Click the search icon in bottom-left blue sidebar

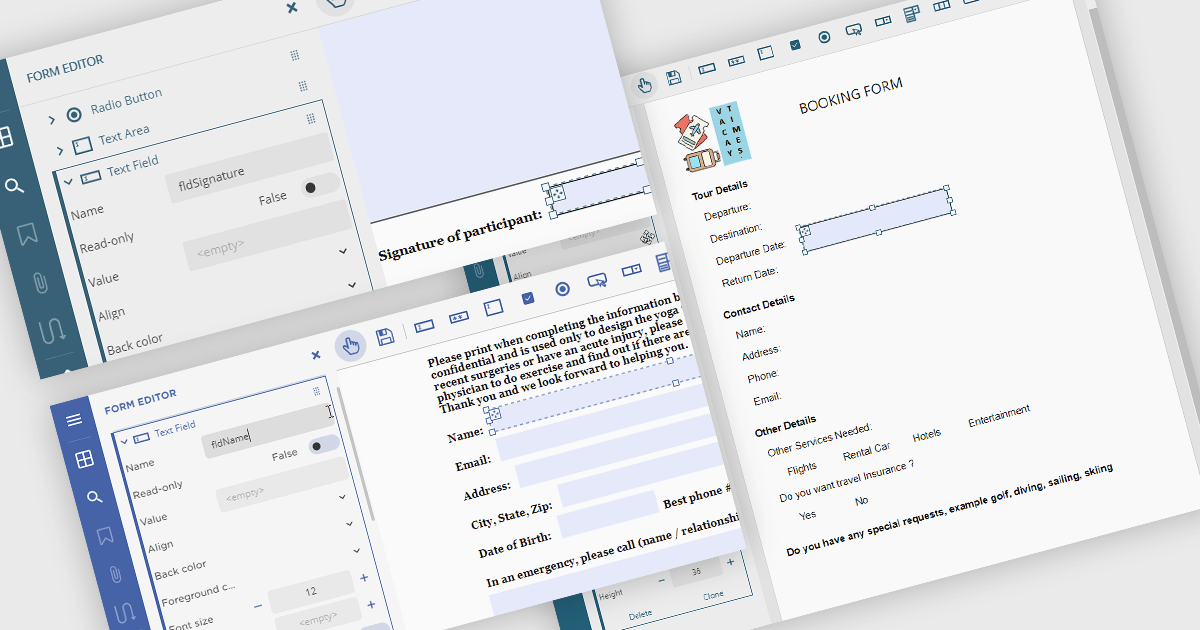pos(94,497)
